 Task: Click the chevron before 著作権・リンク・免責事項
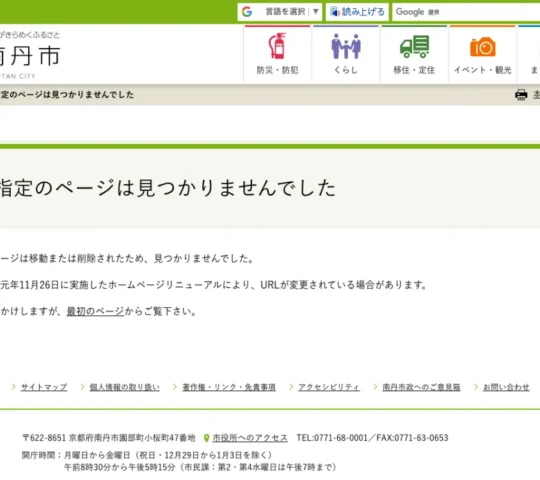point(175,387)
